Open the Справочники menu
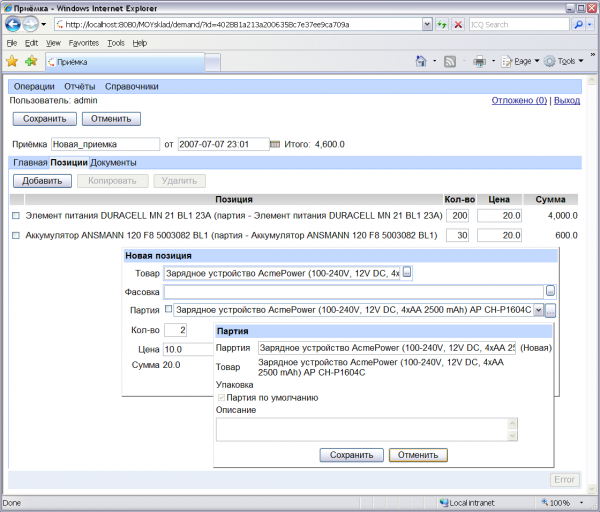600x512 pixels. pyautogui.click(x=131, y=87)
